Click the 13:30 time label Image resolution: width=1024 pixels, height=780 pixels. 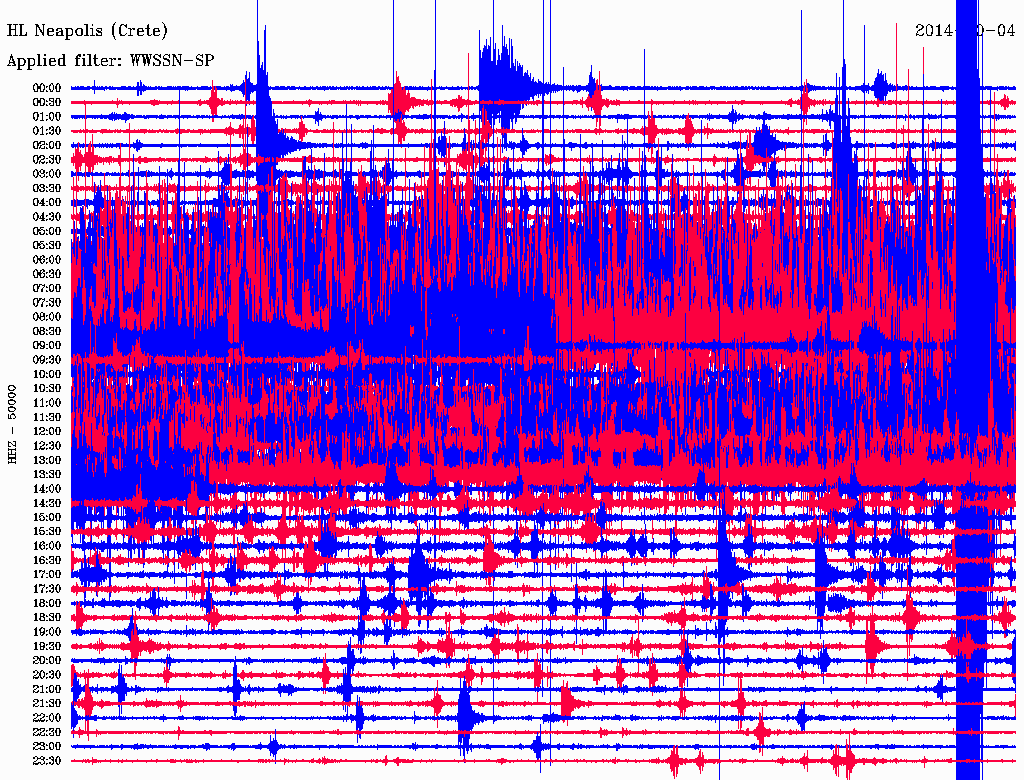[47, 475]
